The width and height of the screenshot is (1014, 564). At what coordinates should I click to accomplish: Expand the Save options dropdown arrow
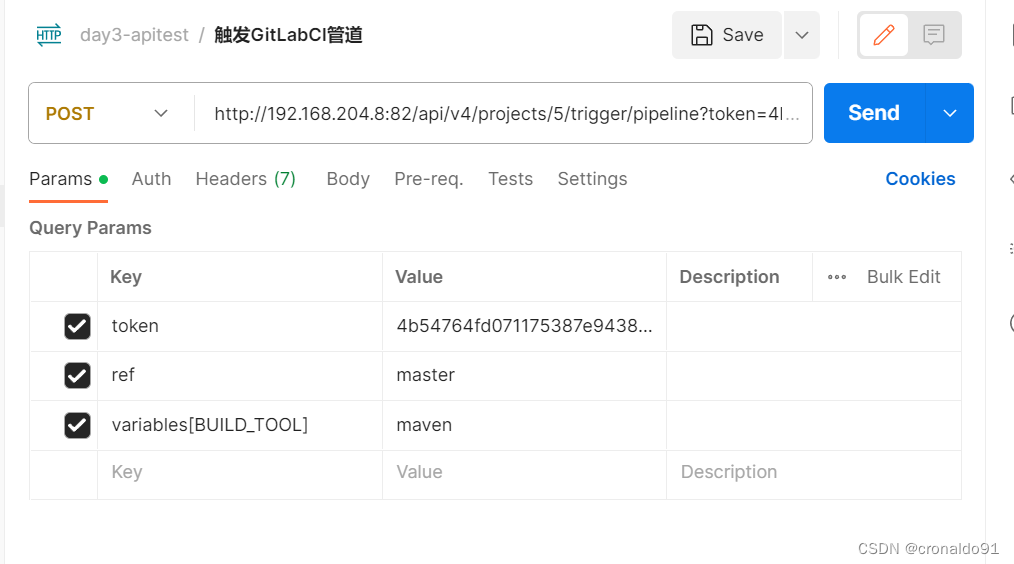pyautogui.click(x=802, y=35)
